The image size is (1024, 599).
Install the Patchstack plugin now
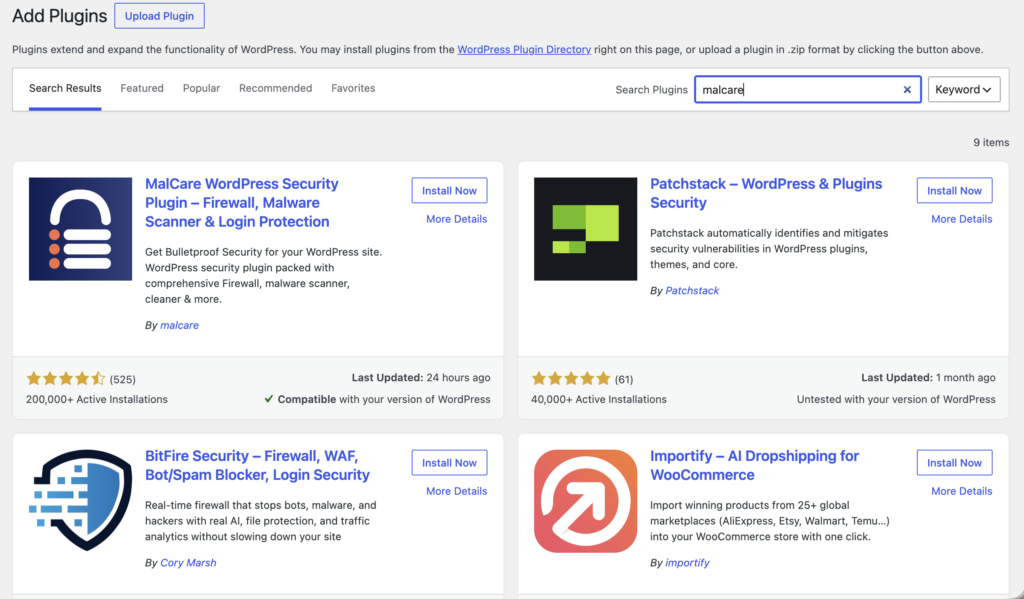click(x=954, y=191)
